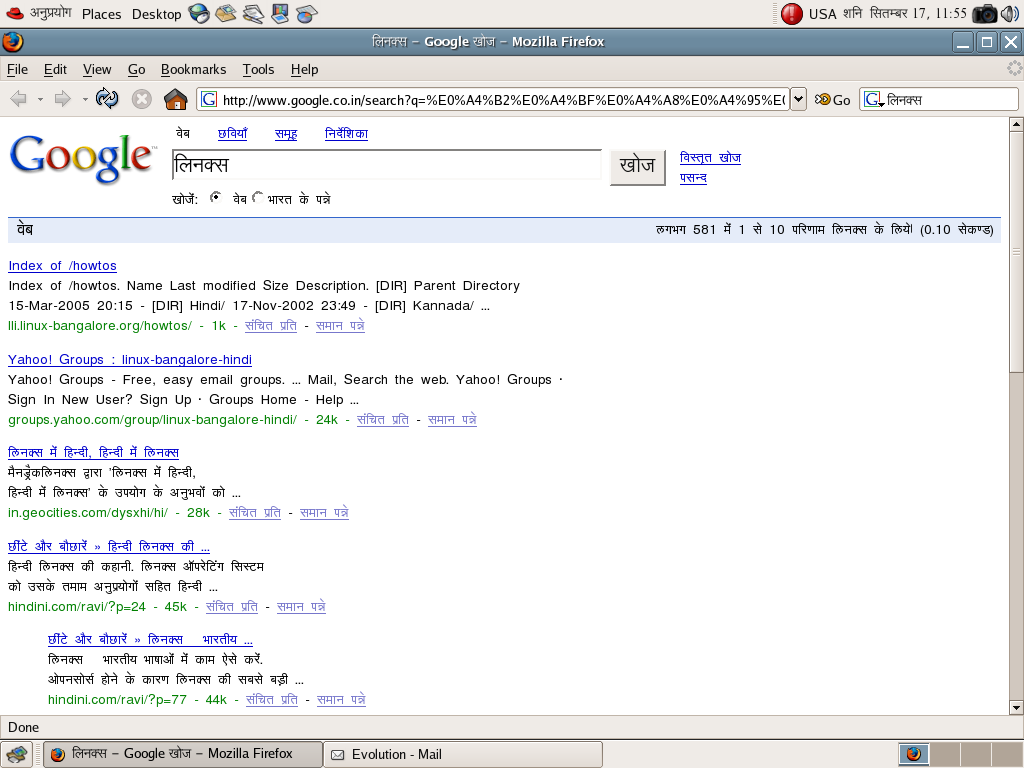The image size is (1024, 768).
Task: Launch the web browser from the top panel
Action: pos(199,14)
